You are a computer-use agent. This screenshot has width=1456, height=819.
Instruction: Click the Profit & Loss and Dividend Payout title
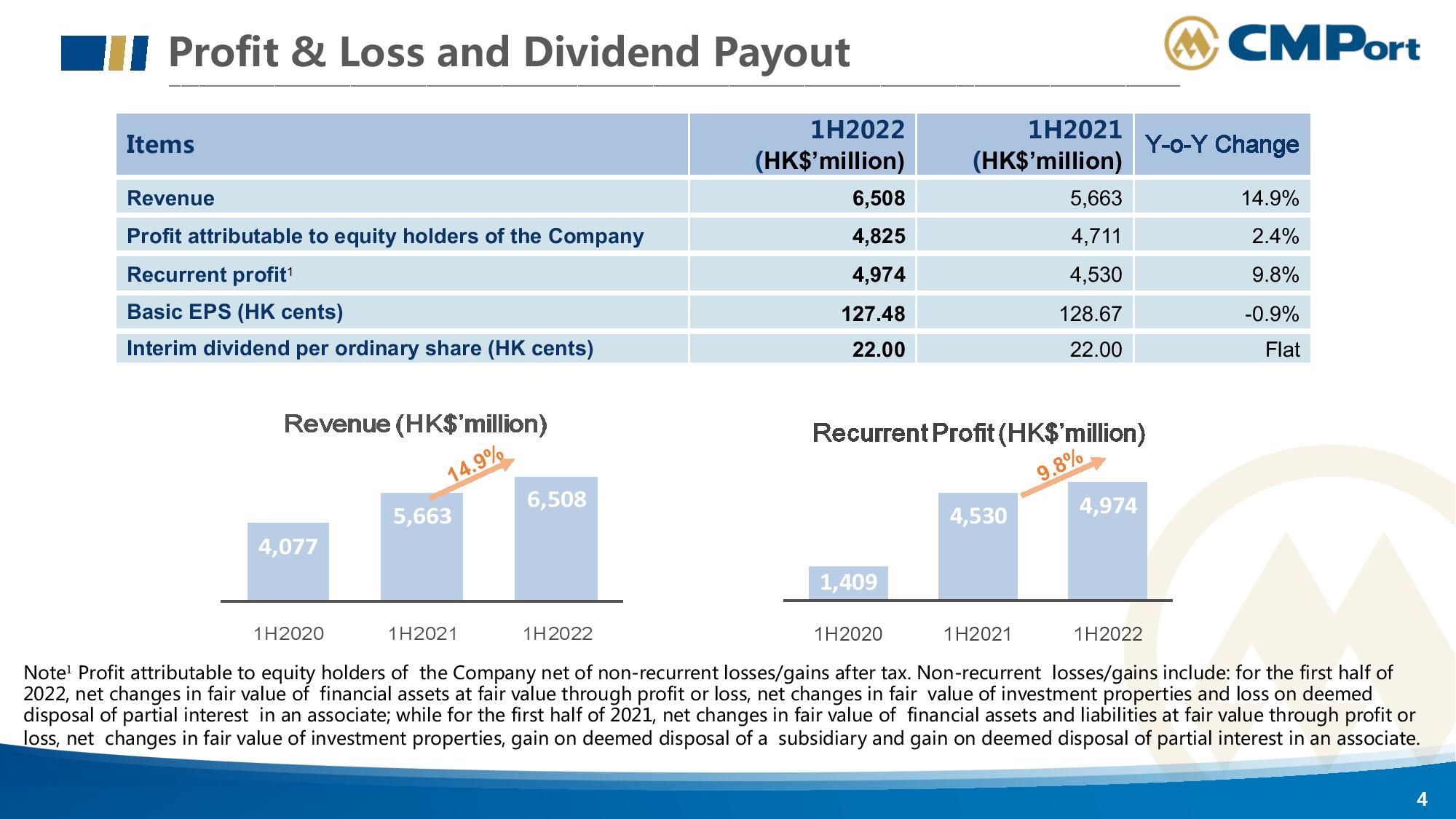(509, 52)
